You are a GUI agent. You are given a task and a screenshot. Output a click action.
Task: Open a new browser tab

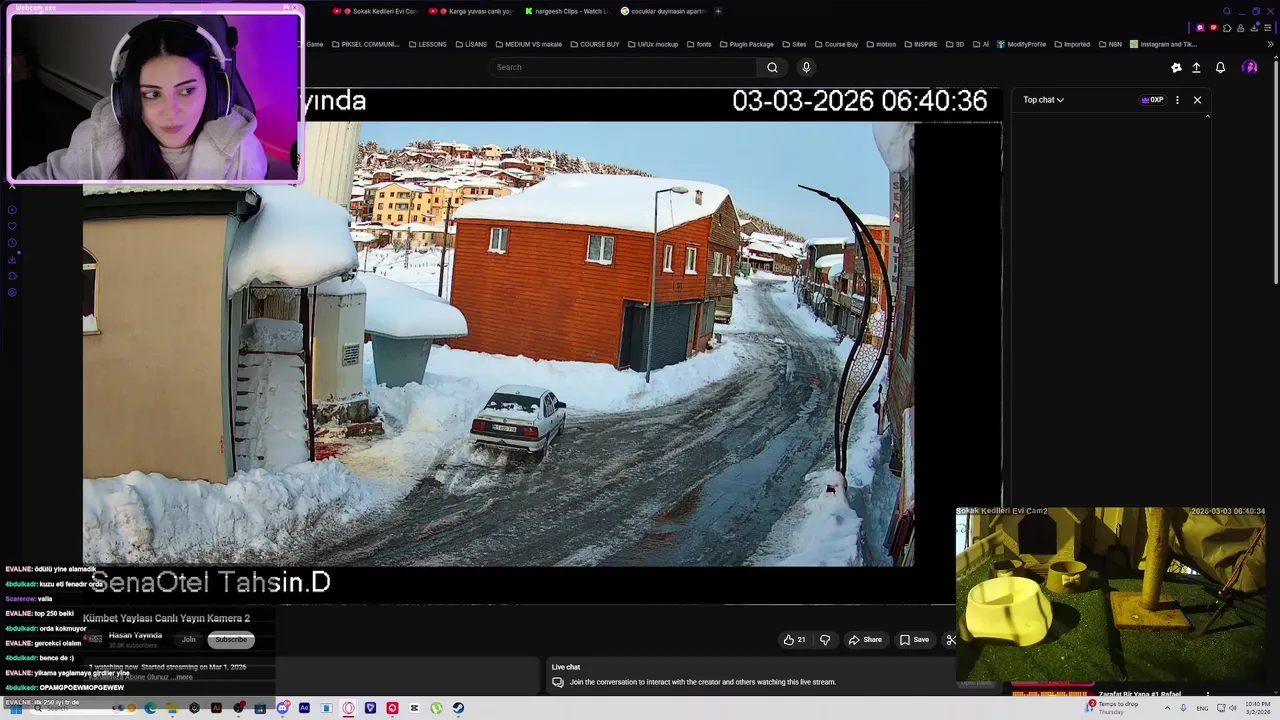pos(718,11)
